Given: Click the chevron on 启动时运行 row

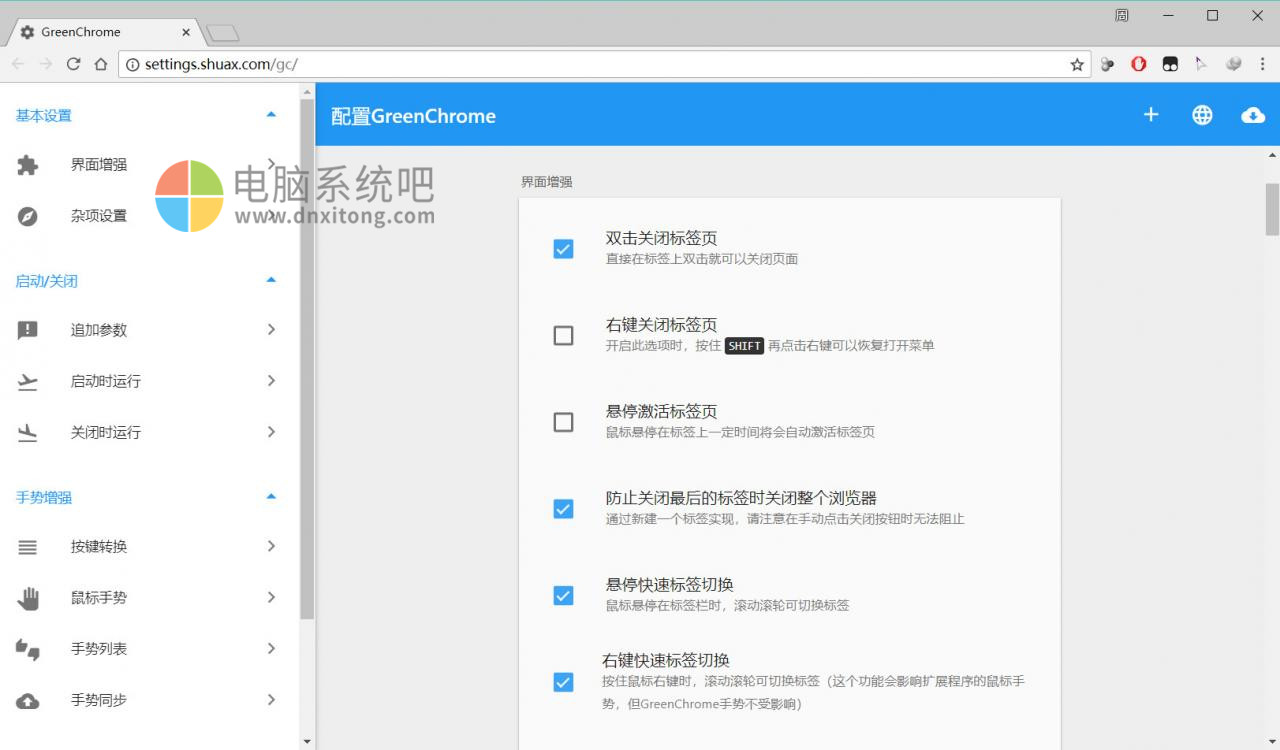Looking at the screenshot, I should tap(271, 380).
